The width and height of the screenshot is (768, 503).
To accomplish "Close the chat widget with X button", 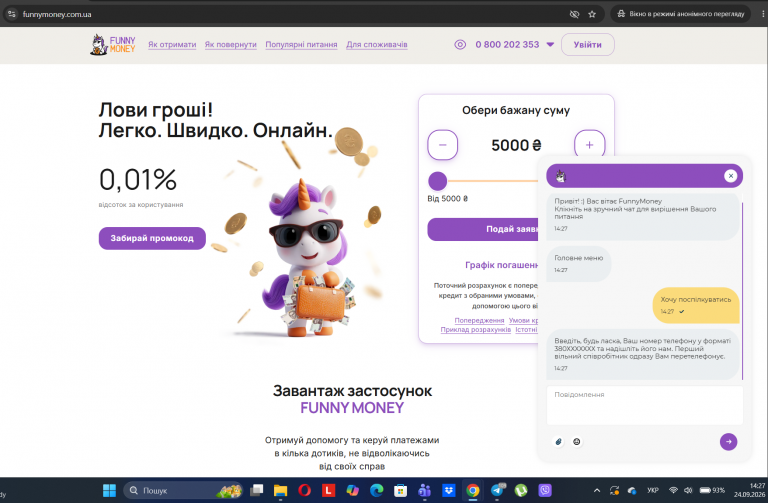I will (x=730, y=176).
